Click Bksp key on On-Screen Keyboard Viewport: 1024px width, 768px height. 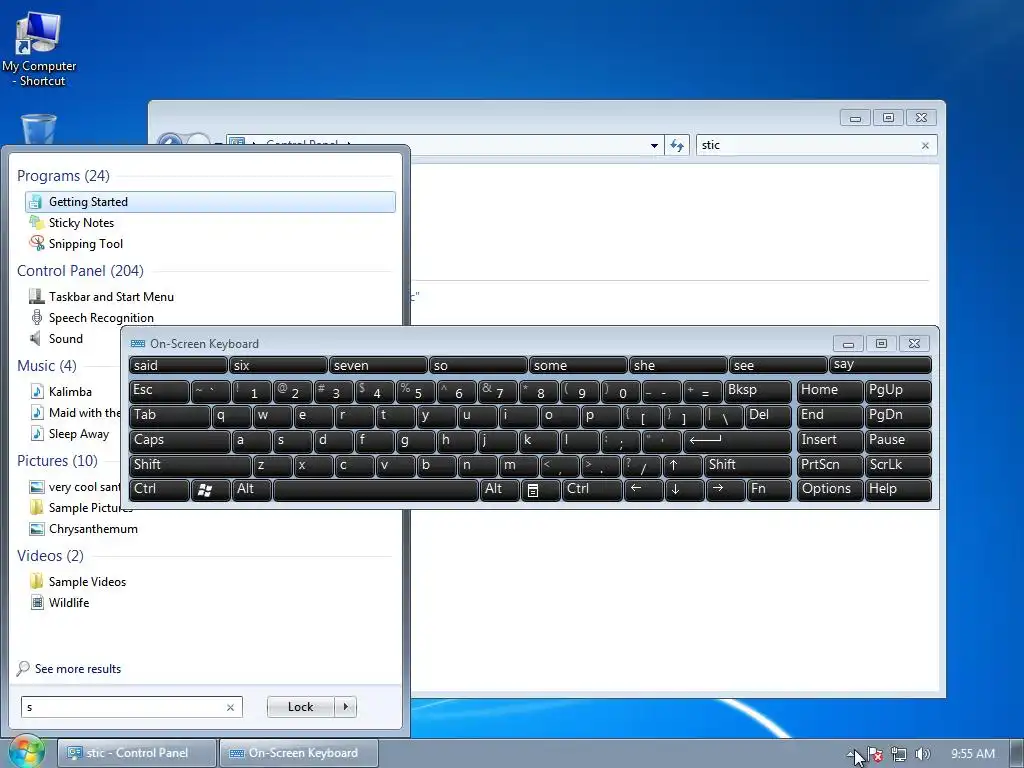(758, 391)
